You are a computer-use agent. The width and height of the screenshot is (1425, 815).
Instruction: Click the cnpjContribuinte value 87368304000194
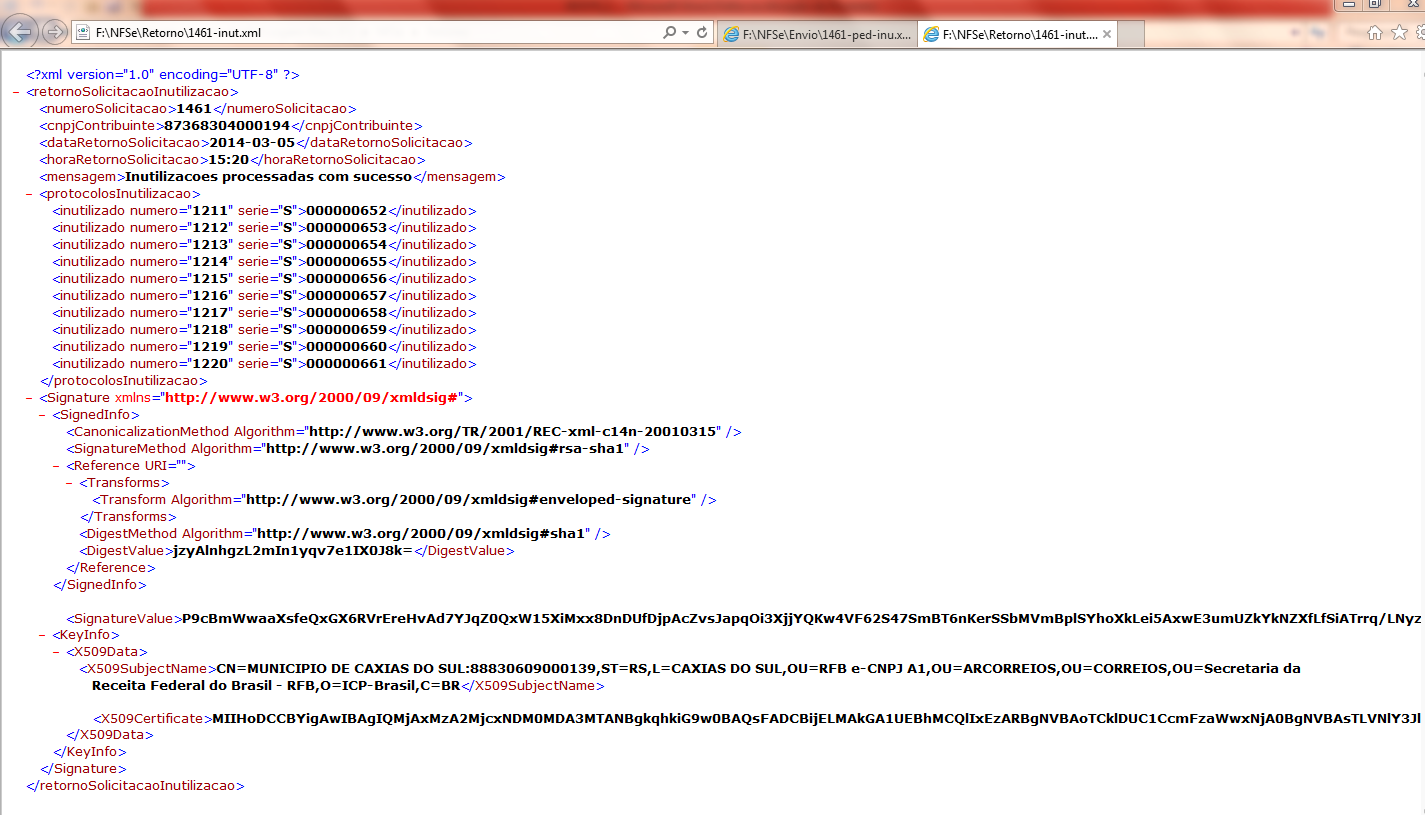[227, 126]
